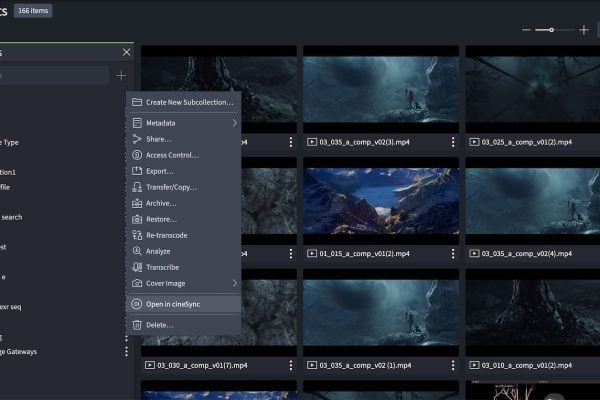
Task: Click the cineSync logo icon in menu
Action: (137, 304)
